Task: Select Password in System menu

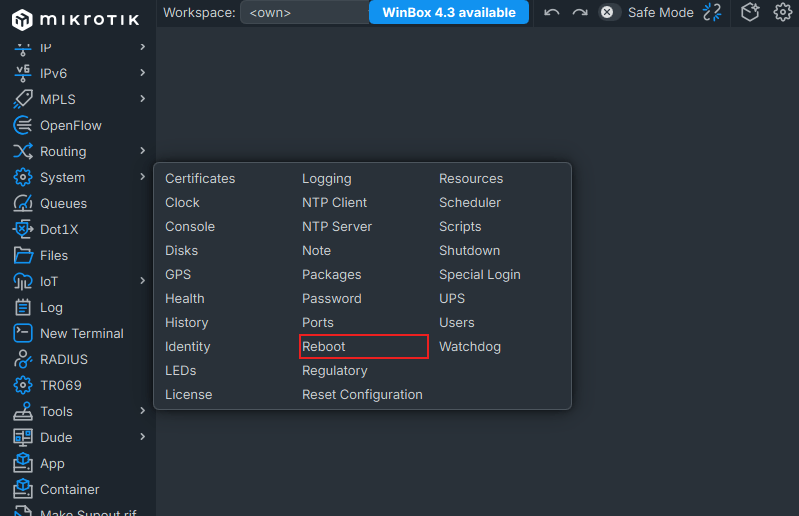Action: tap(332, 298)
